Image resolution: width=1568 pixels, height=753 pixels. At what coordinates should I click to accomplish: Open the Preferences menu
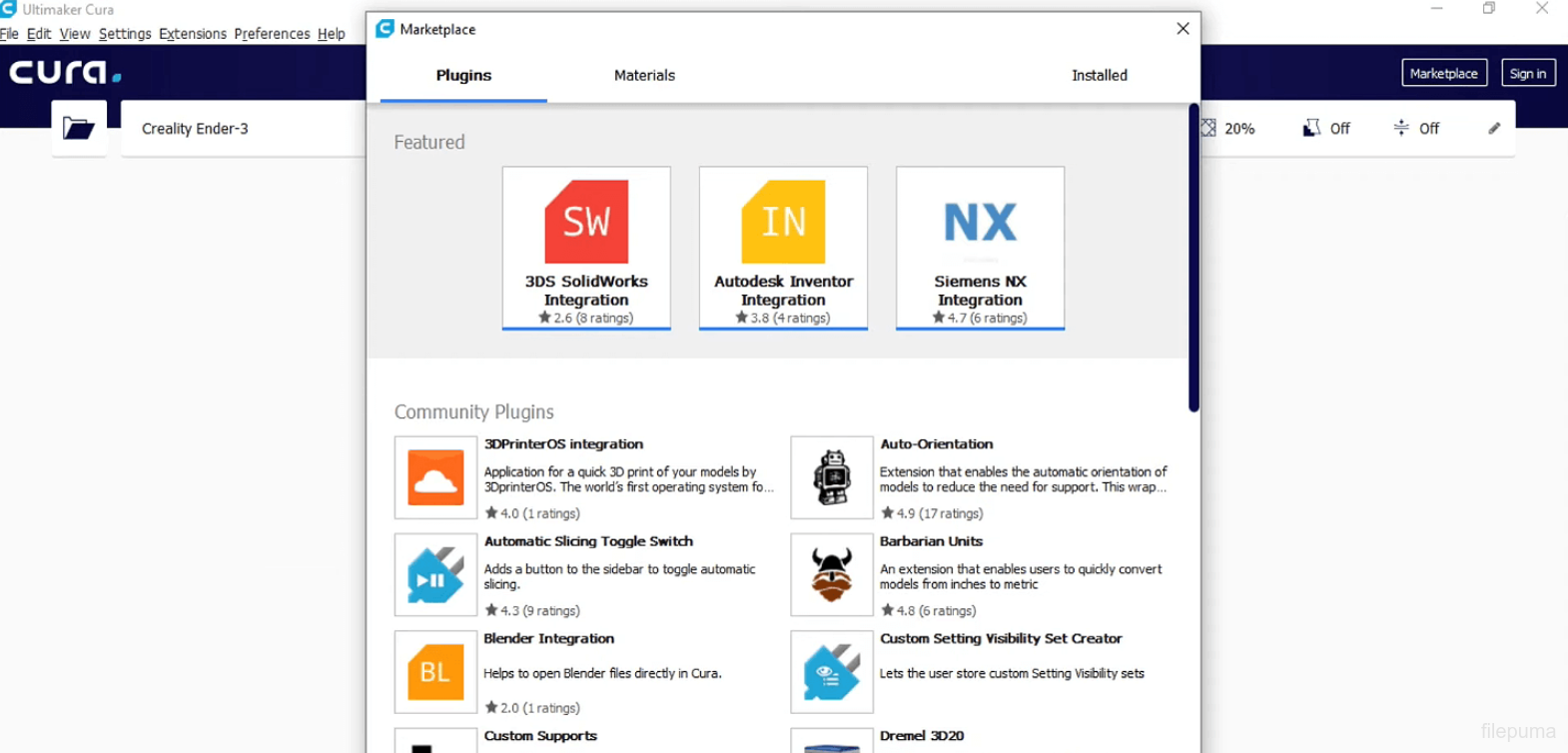(272, 34)
